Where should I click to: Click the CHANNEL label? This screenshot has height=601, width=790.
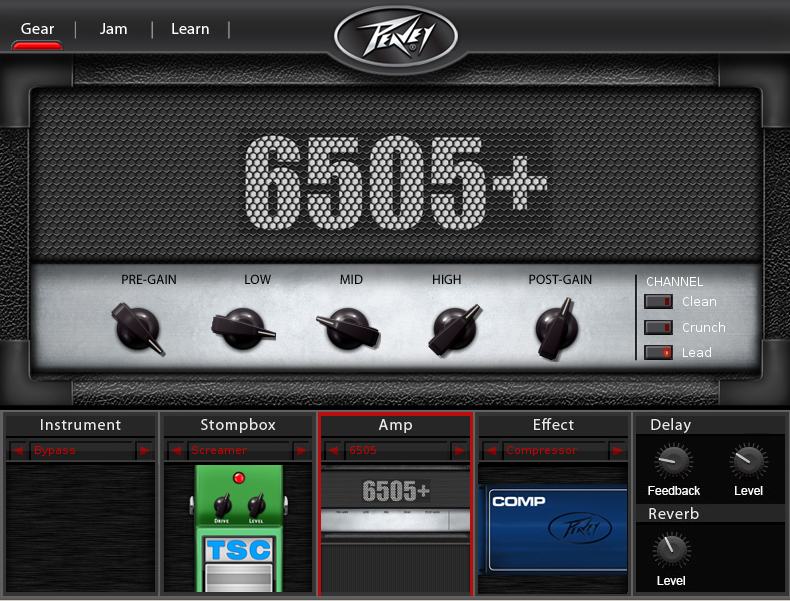point(674,282)
